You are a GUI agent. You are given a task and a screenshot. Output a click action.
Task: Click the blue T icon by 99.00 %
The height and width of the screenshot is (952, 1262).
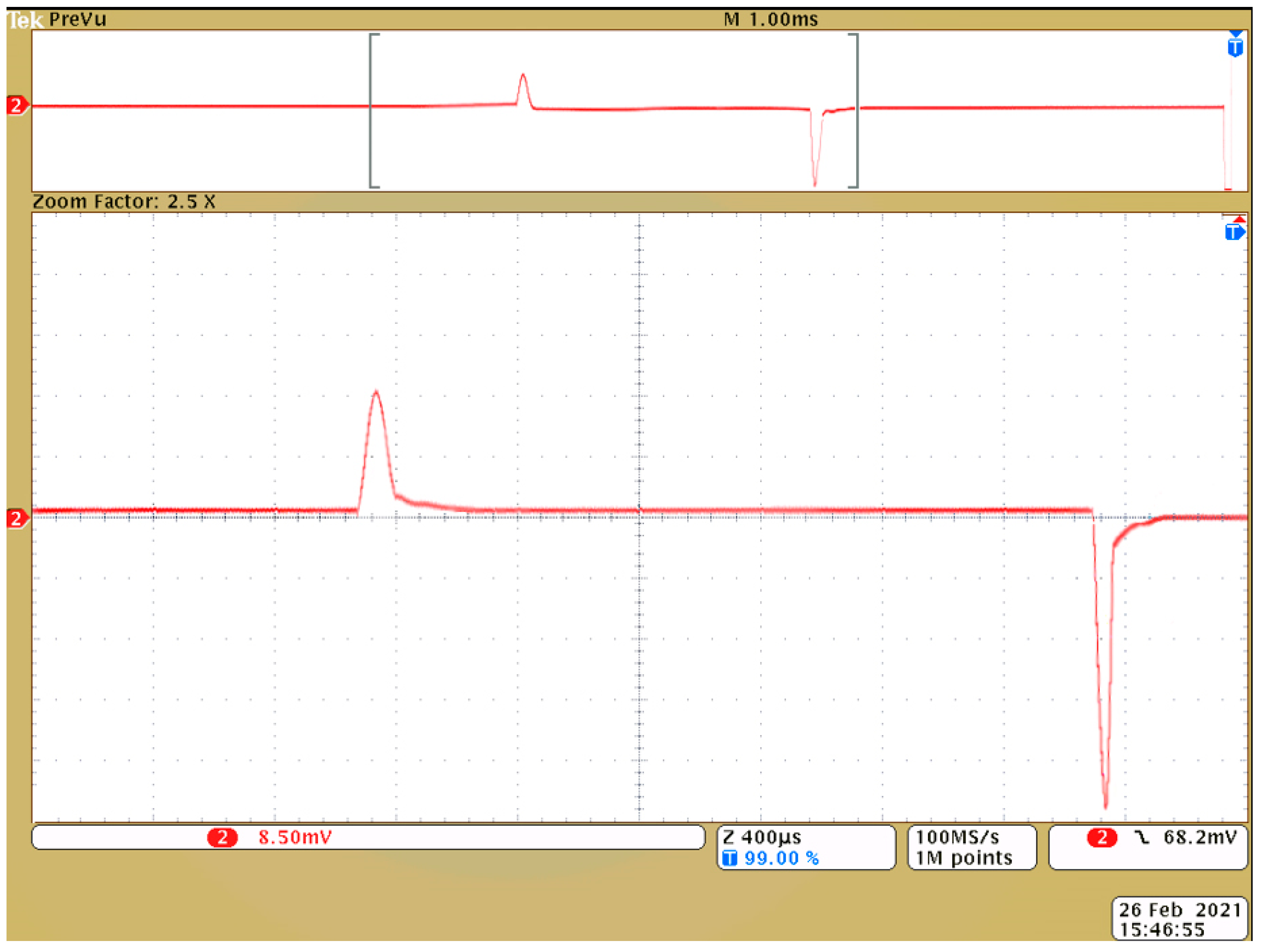pos(730,858)
